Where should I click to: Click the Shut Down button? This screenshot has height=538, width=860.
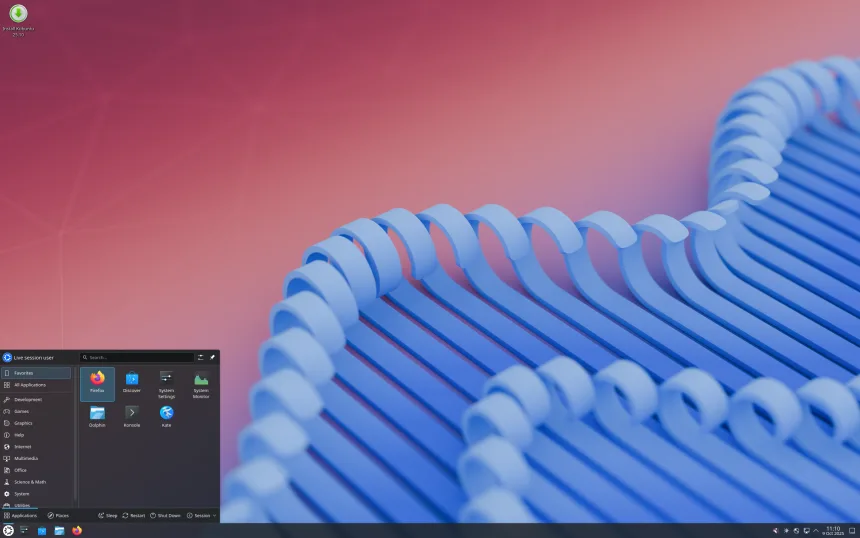coord(165,515)
